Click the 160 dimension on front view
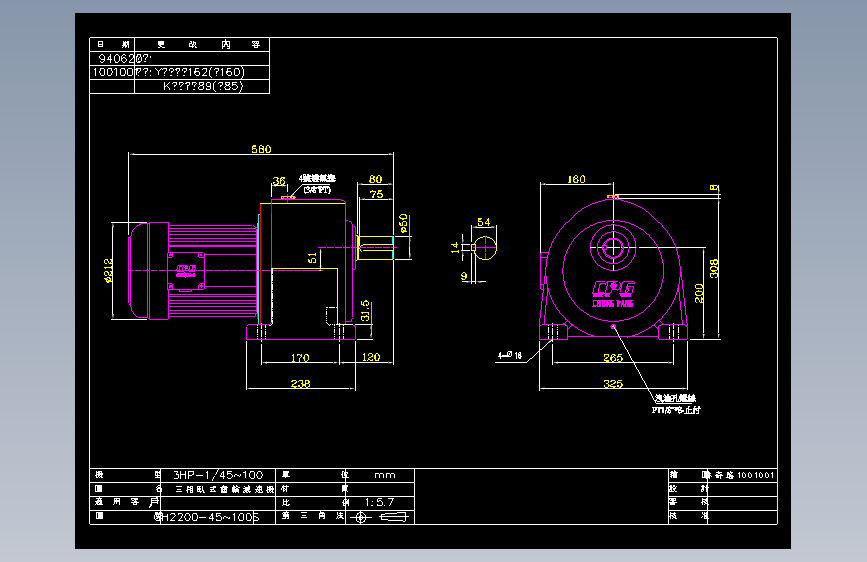Viewport: 867px width, 562px height. pyautogui.click(x=576, y=179)
